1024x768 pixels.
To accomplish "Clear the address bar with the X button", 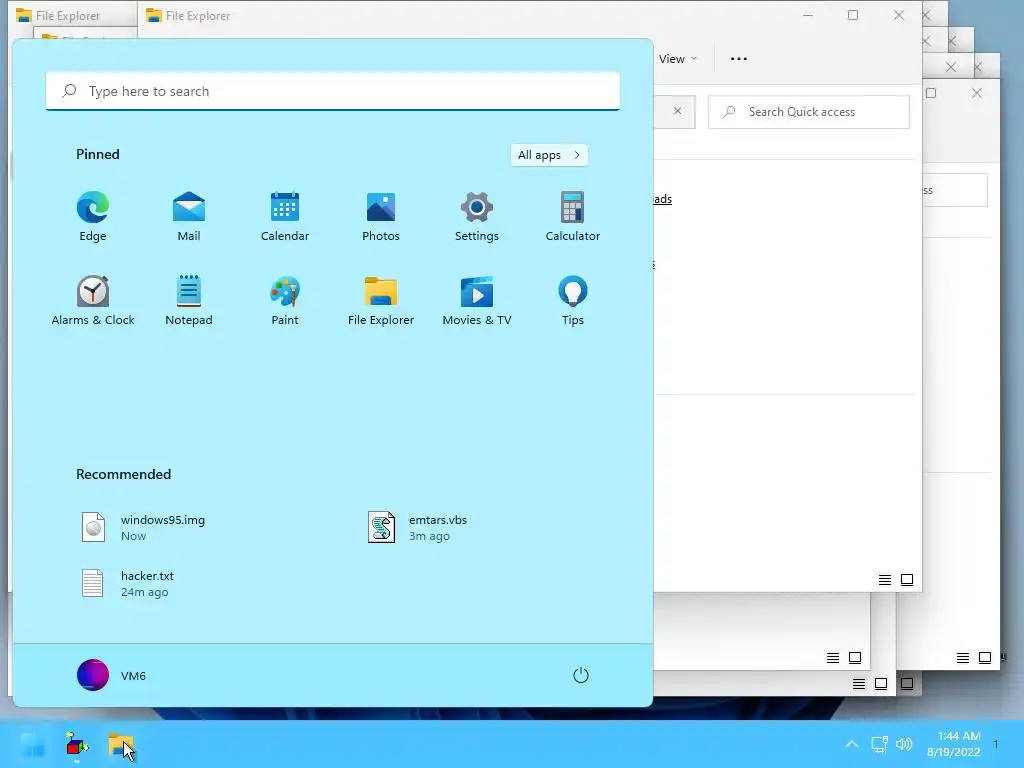I will 677,111.
